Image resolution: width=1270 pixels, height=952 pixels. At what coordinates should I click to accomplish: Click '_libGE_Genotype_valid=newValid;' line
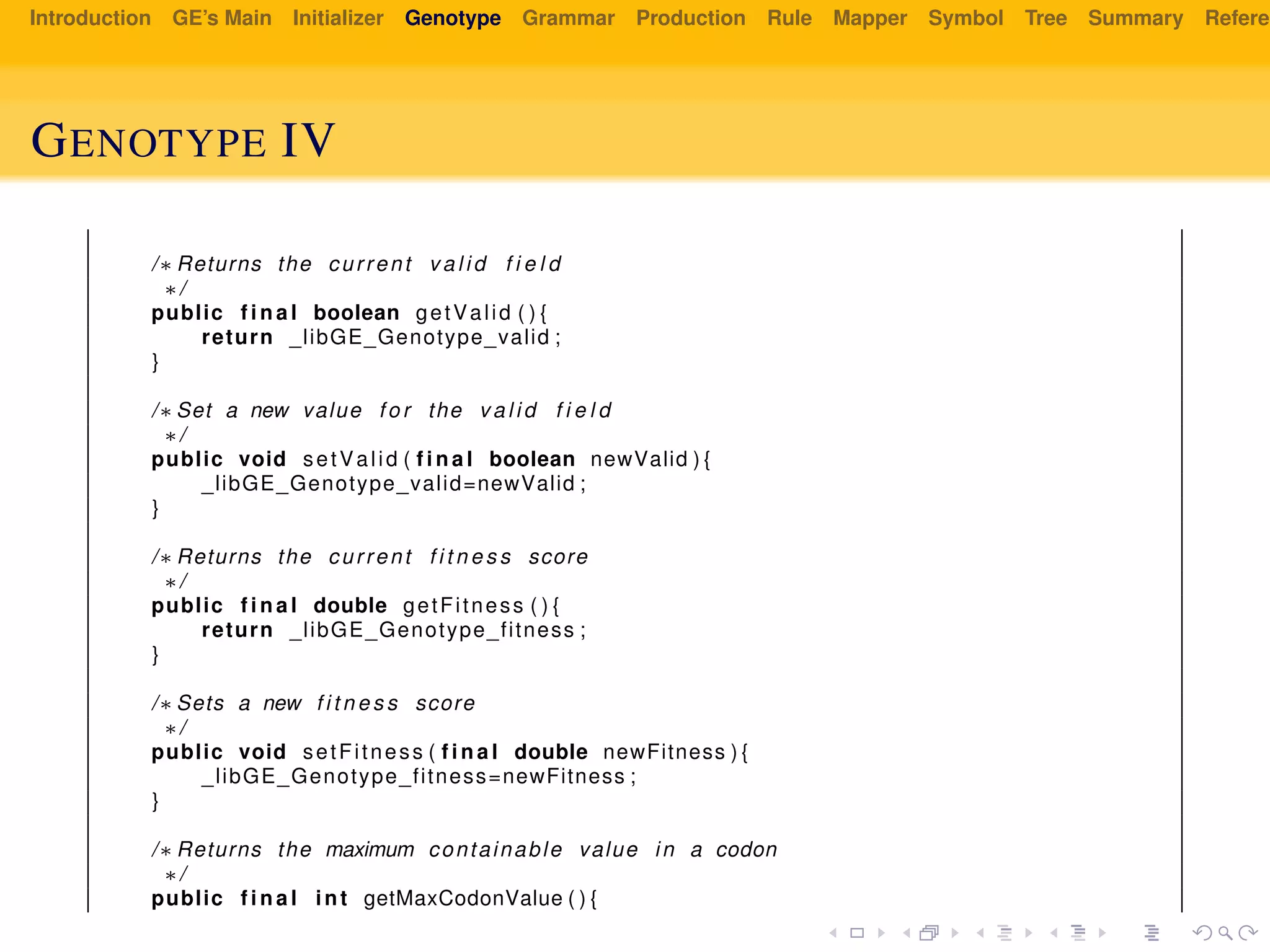(394, 484)
